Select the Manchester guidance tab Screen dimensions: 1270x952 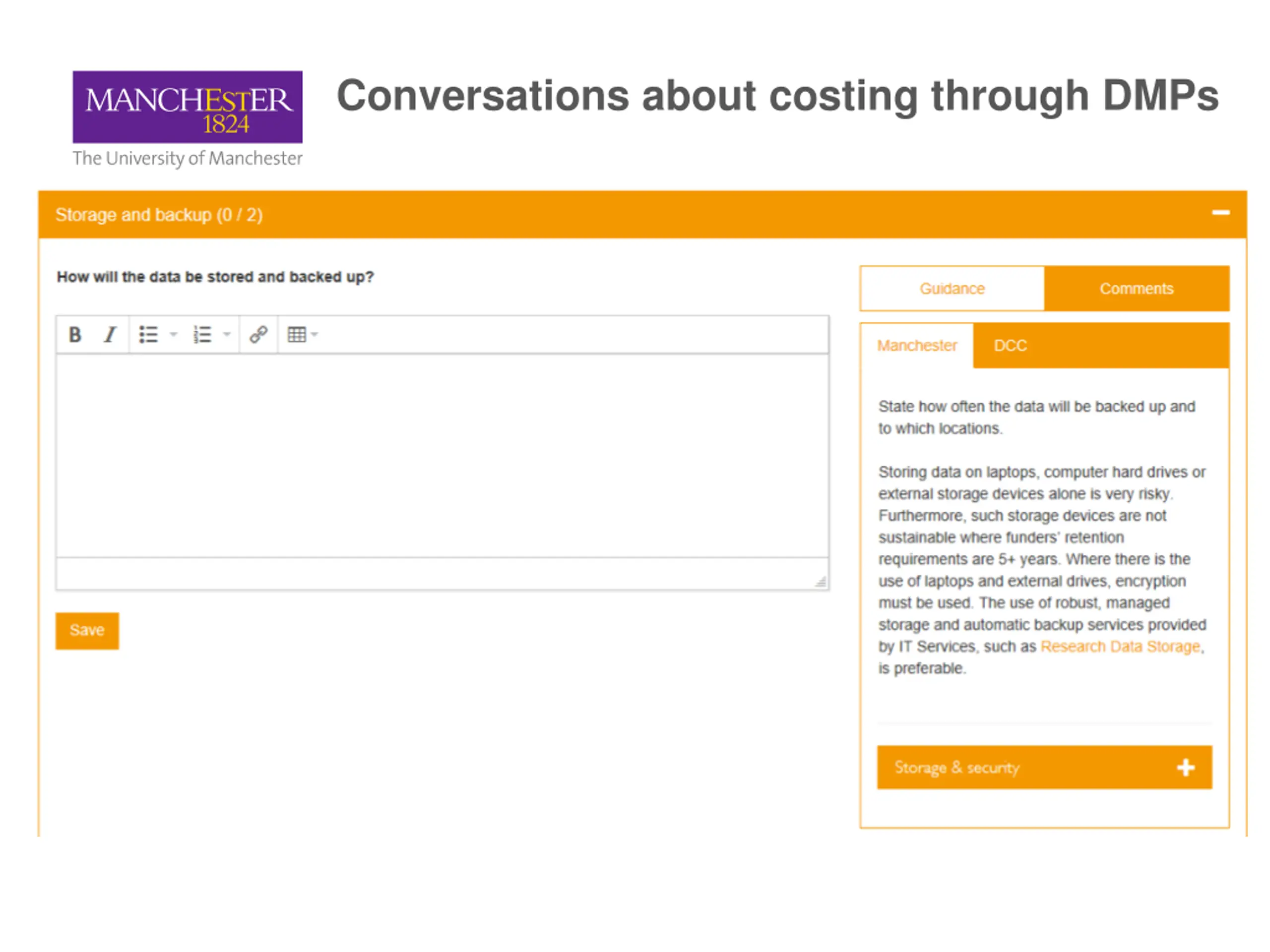pos(917,346)
